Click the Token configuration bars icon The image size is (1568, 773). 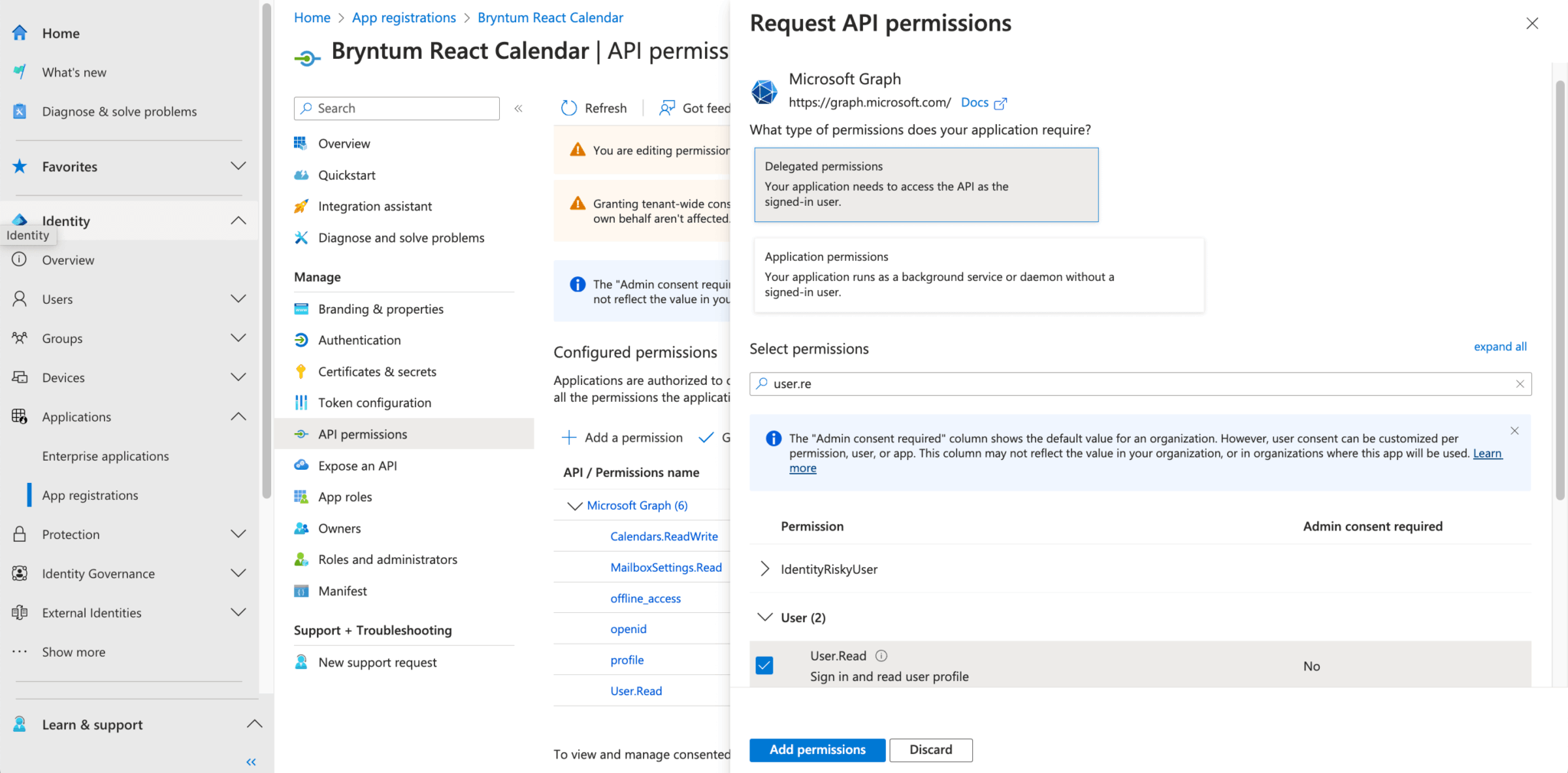(x=302, y=403)
